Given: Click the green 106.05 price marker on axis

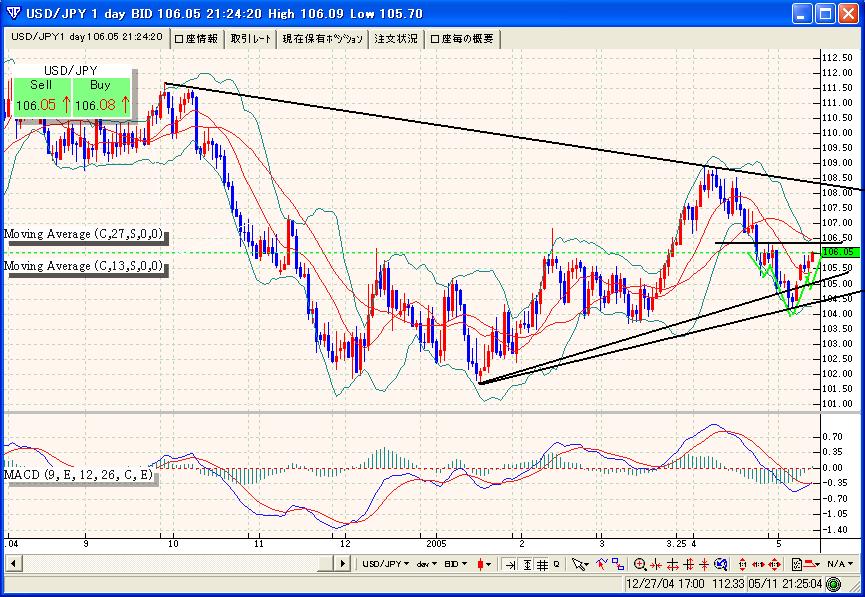Looking at the screenshot, I should coord(840,252).
